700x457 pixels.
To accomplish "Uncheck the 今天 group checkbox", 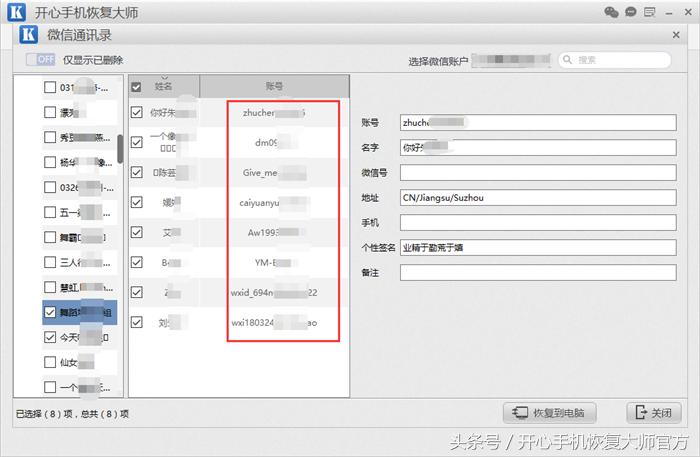I will click(50, 337).
